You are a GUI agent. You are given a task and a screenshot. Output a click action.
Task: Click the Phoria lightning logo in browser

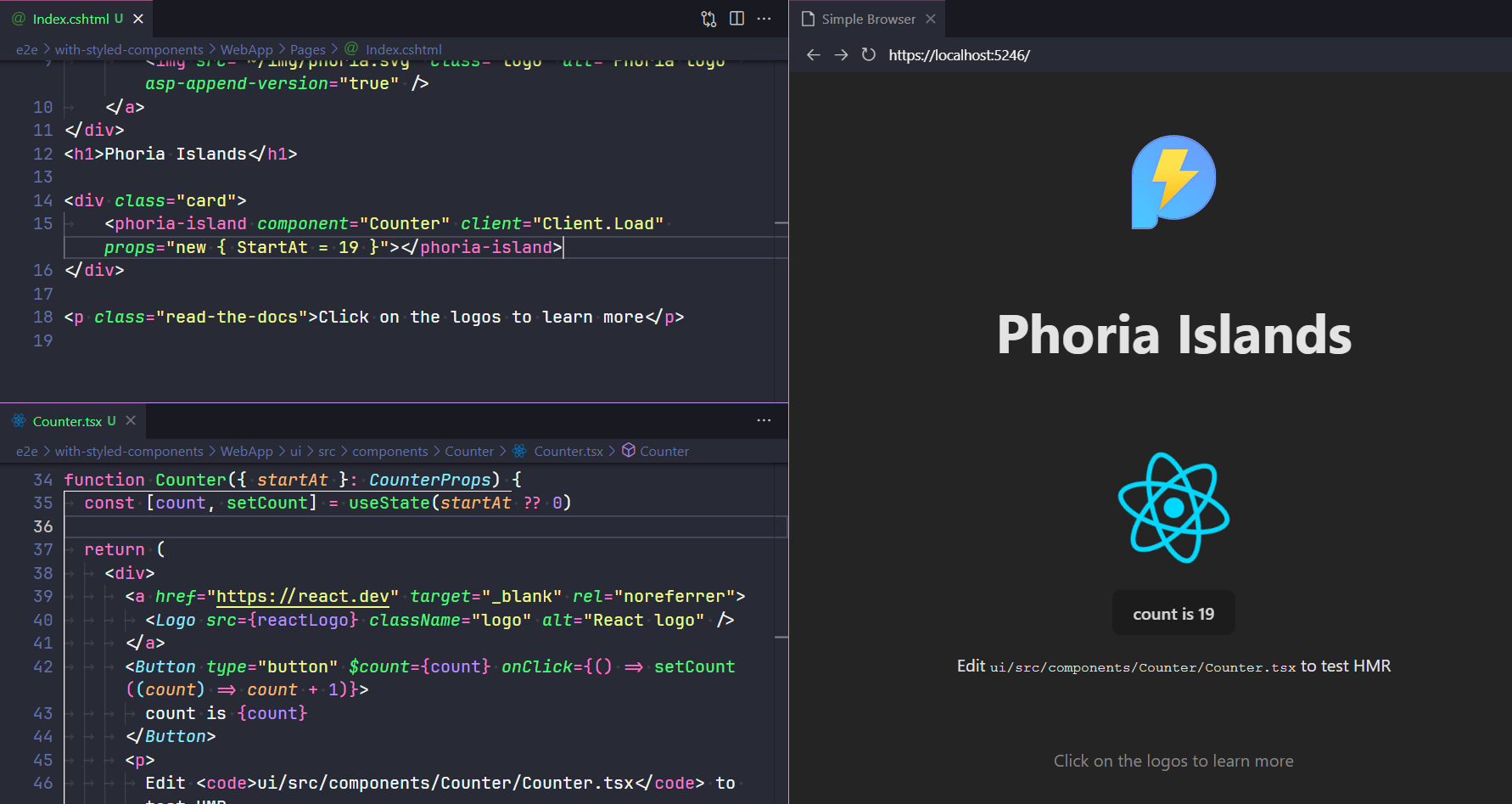[x=1173, y=182]
